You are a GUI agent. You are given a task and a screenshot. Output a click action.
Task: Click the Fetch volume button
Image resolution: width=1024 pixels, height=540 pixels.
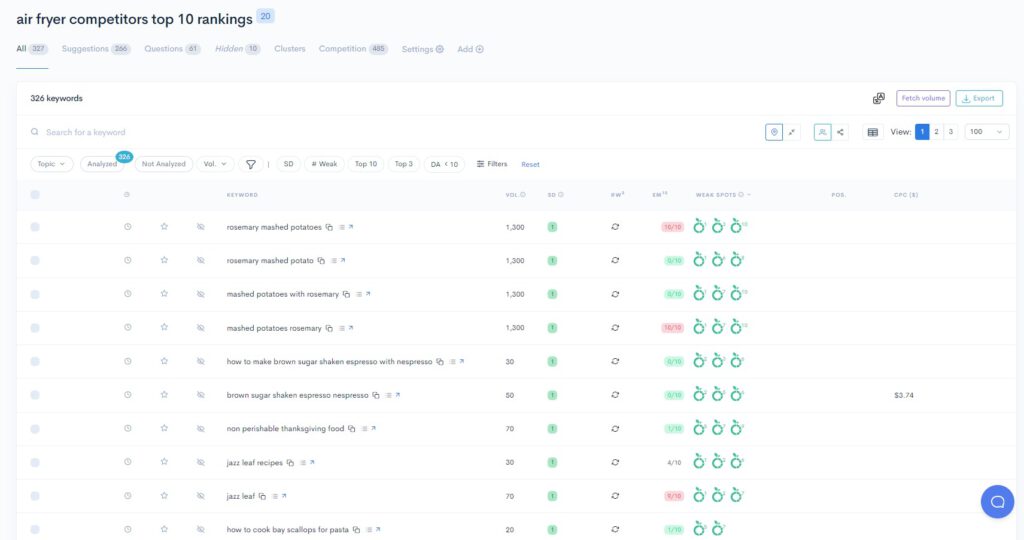pos(922,98)
